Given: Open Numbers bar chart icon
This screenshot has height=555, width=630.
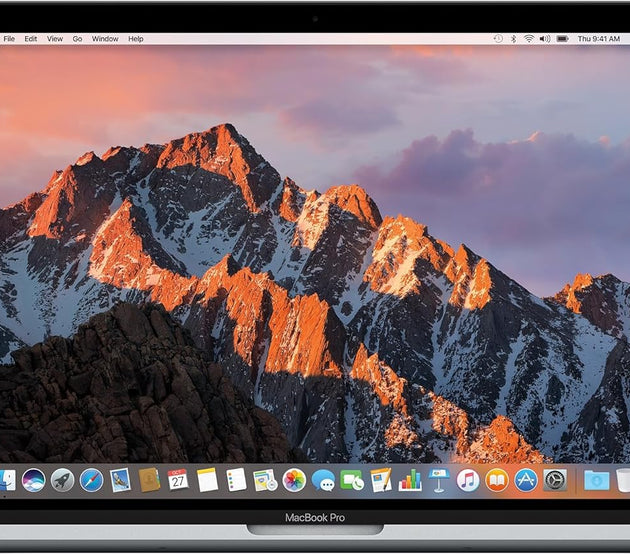Looking at the screenshot, I should click(410, 480).
